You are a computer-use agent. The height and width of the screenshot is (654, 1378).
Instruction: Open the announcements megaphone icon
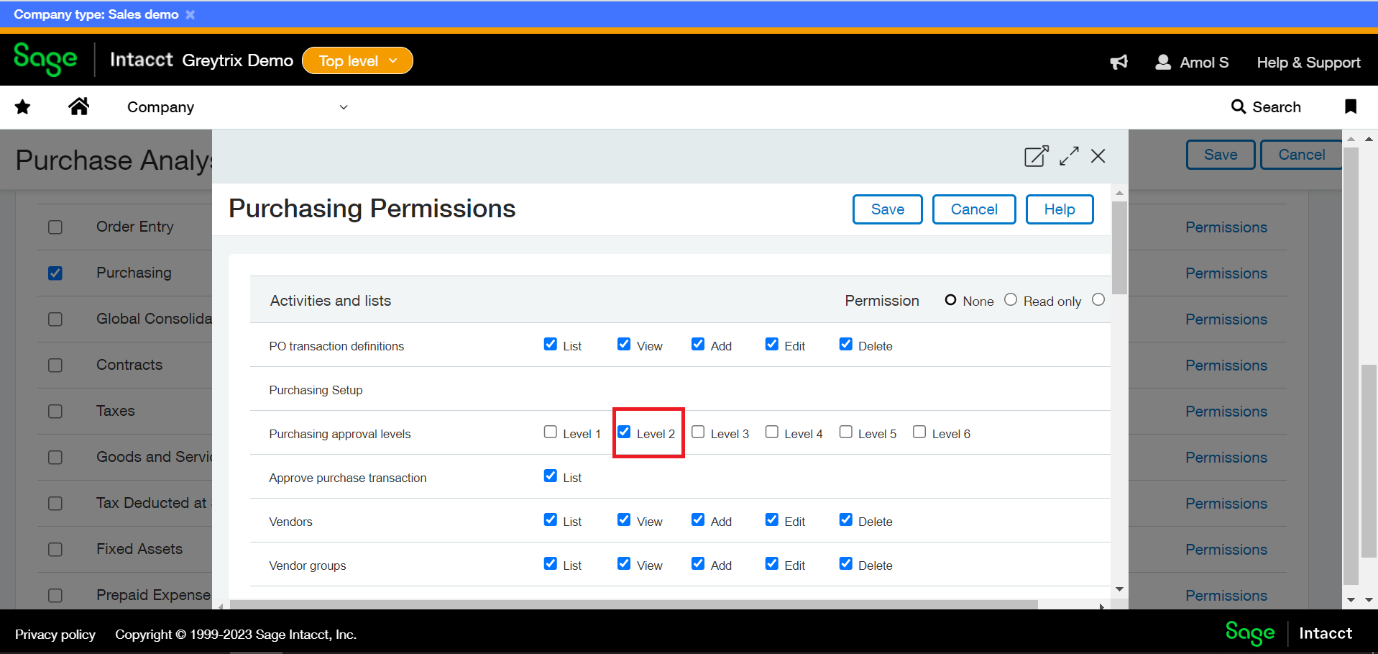[1119, 62]
